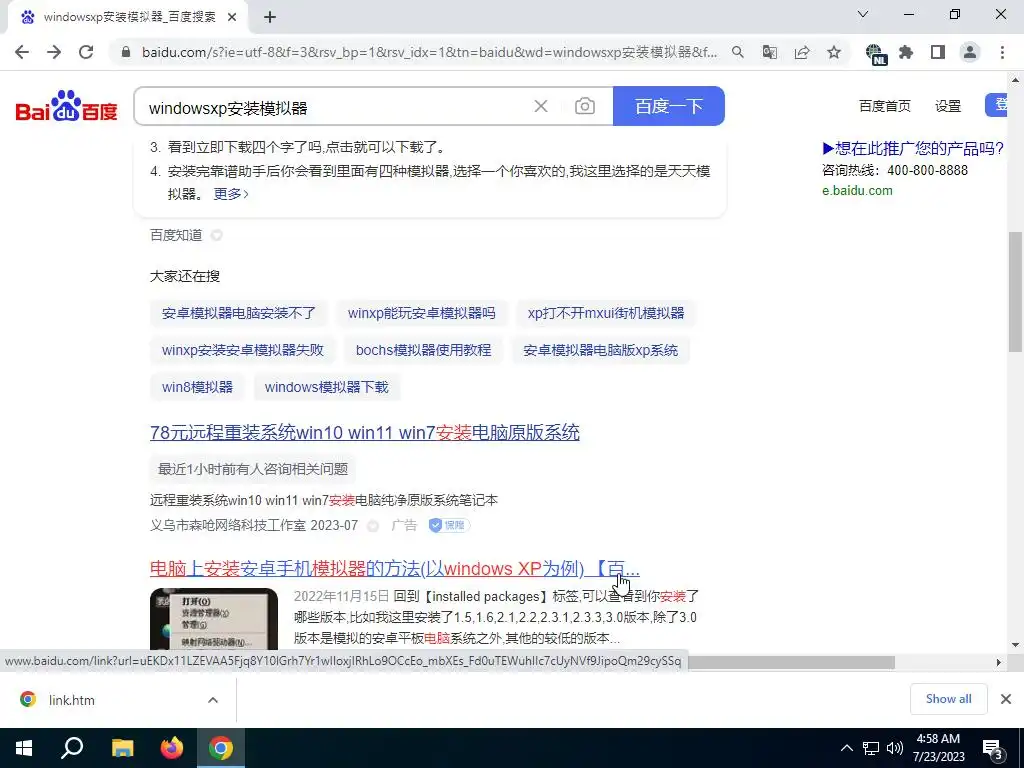Image resolution: width=1024 pixels, height=768 pixels.
Task: Bookmark this page with the star icon
Action: point(834,52)
